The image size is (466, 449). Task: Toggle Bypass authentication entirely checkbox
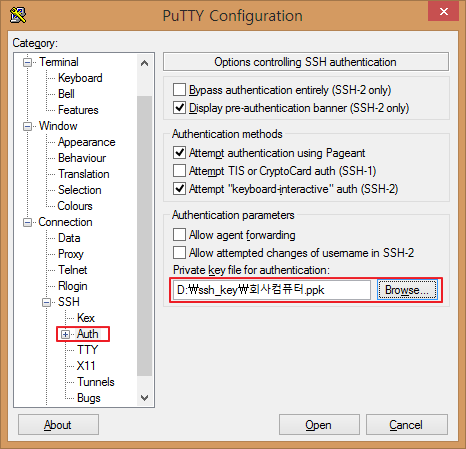(179, 90)
